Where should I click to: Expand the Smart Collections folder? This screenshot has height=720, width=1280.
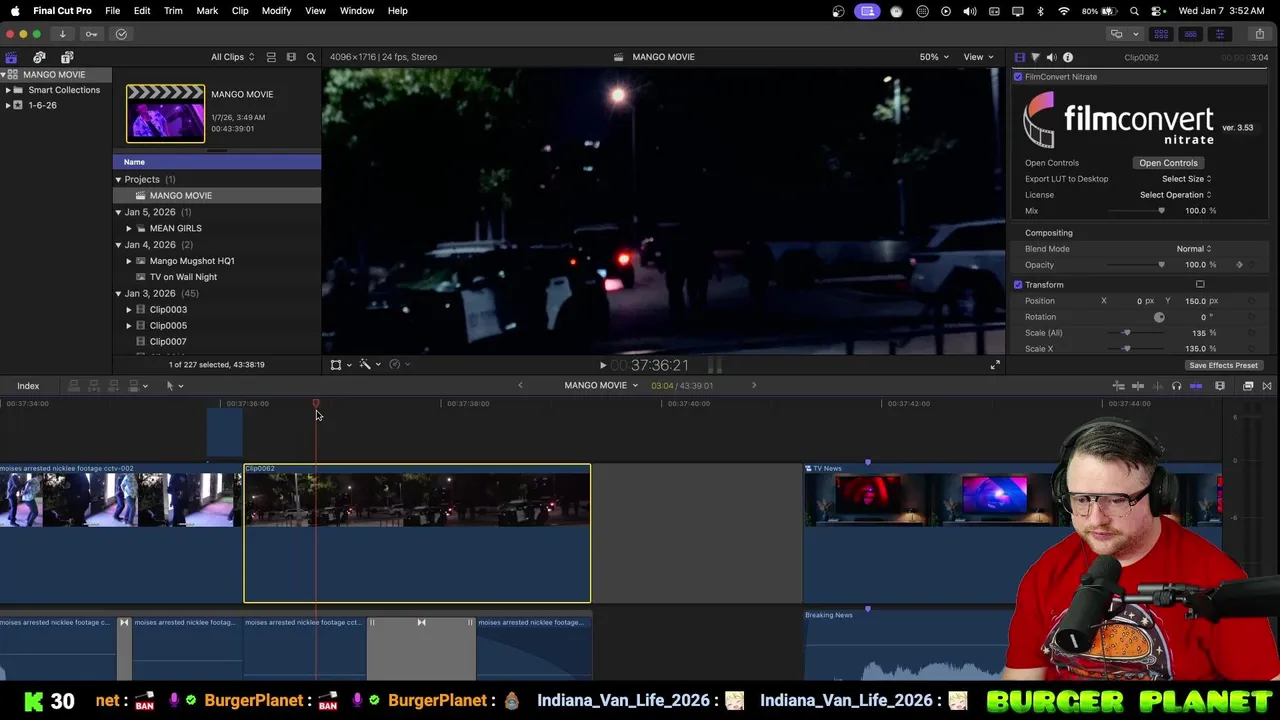tap(8, 90)
